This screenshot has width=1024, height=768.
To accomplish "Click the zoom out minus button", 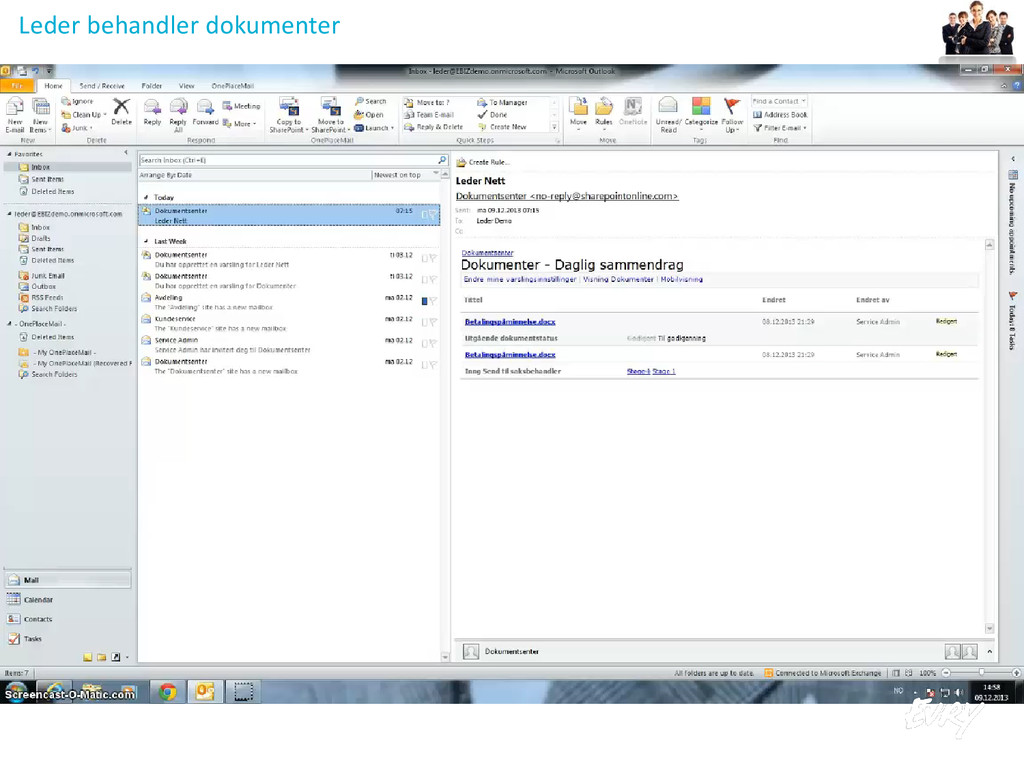I will click(946, 673).
